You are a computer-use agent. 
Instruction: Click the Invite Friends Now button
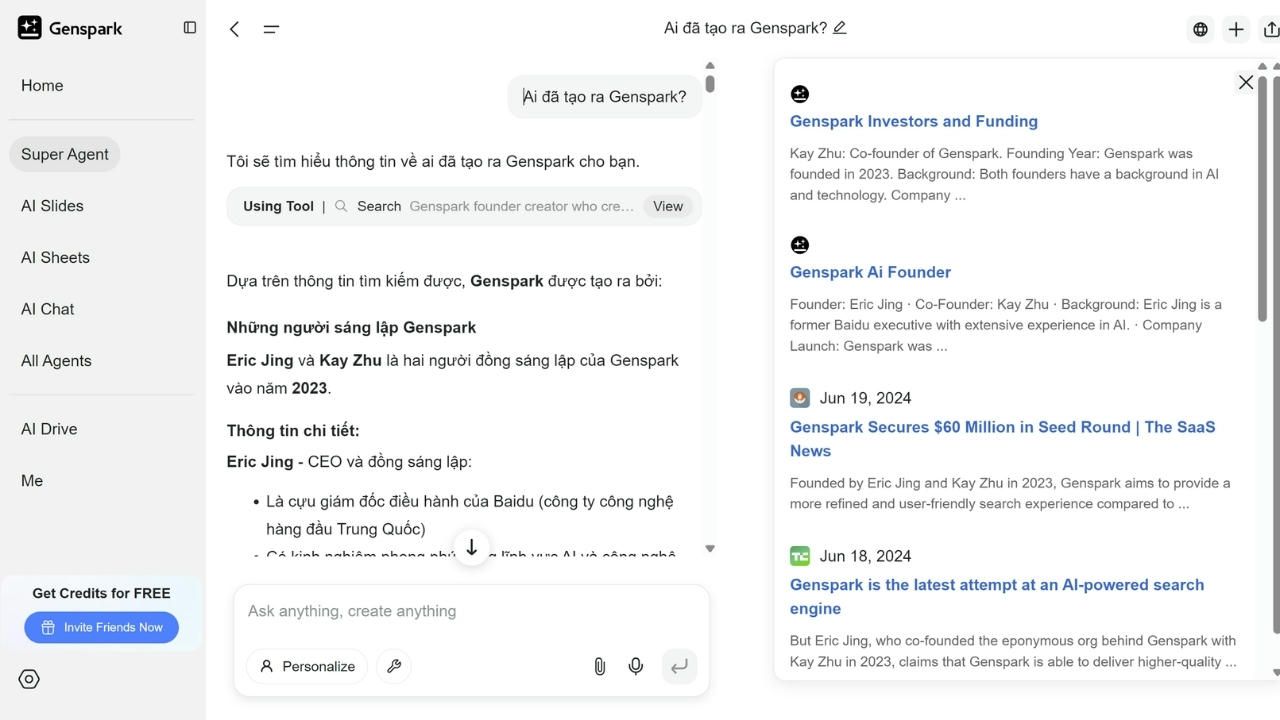(102, 627)
